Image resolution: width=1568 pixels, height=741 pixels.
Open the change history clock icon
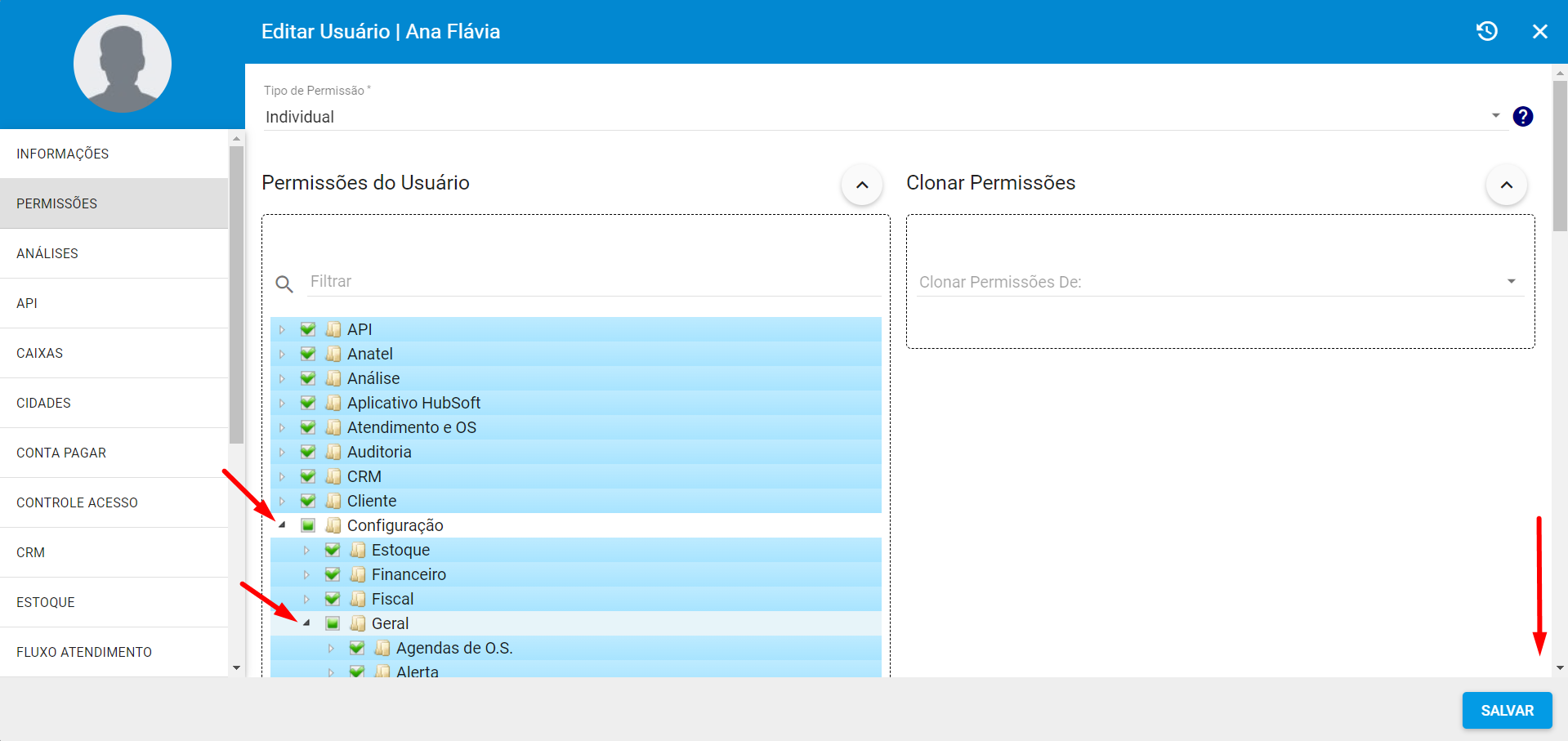coord(1486,31)
